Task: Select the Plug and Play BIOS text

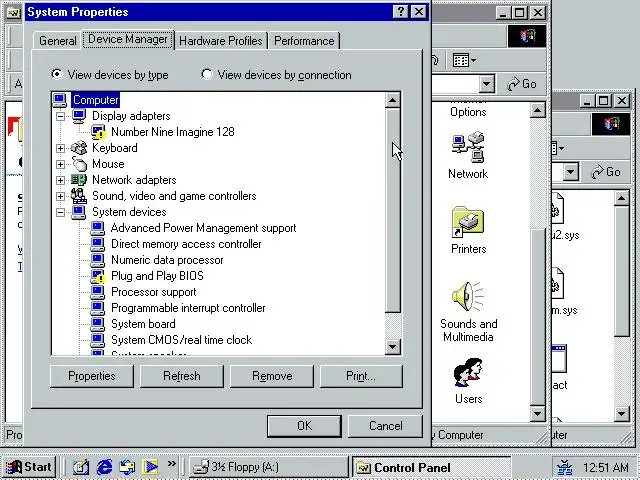Action: pyautogui.click(x=157, y=276)
